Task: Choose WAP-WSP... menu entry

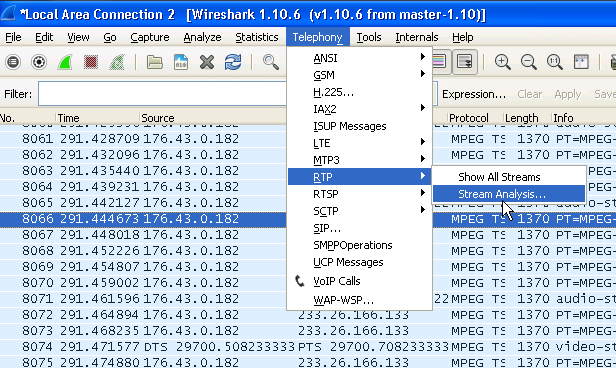Action: click(x=359, y=300)
